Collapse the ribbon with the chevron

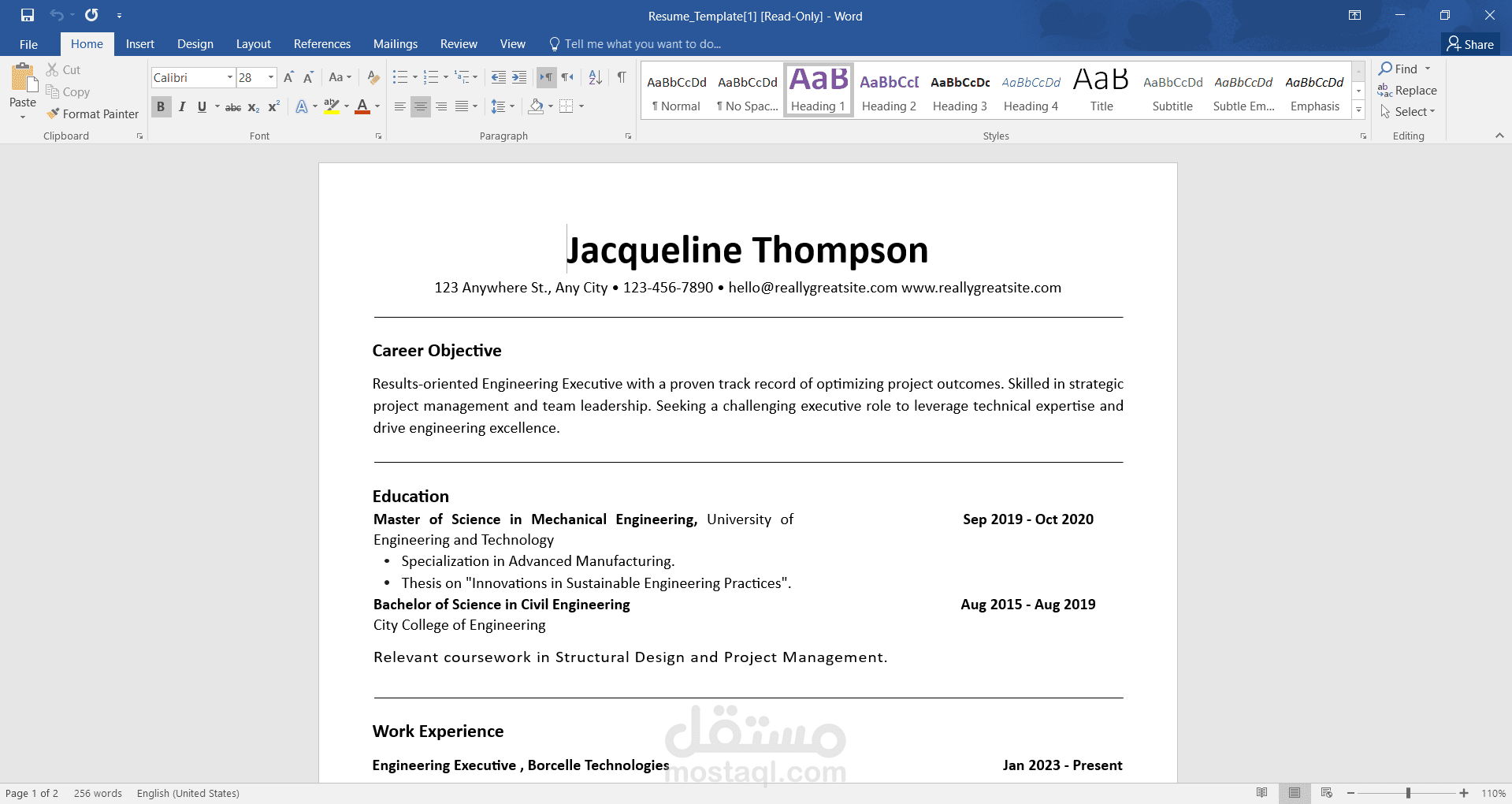coord(1499,136)
